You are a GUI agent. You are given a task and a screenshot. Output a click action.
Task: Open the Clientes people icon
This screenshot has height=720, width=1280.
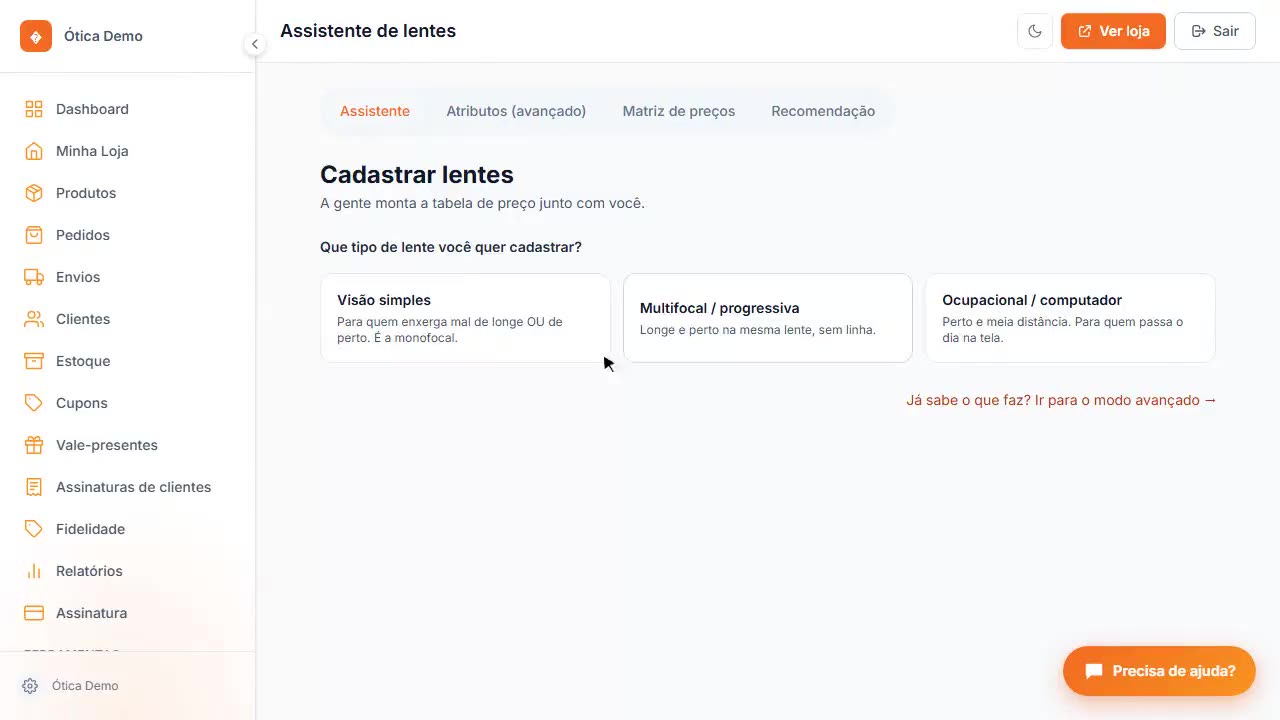pos(34,319)
